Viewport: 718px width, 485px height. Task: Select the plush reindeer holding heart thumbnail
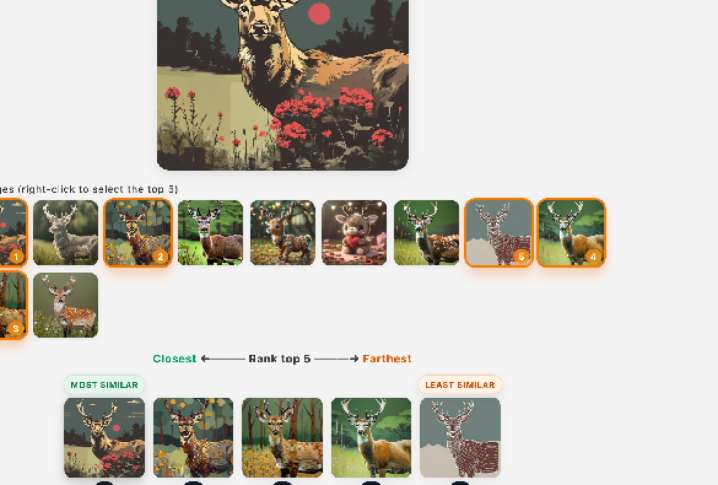click(x=354, y=233)
